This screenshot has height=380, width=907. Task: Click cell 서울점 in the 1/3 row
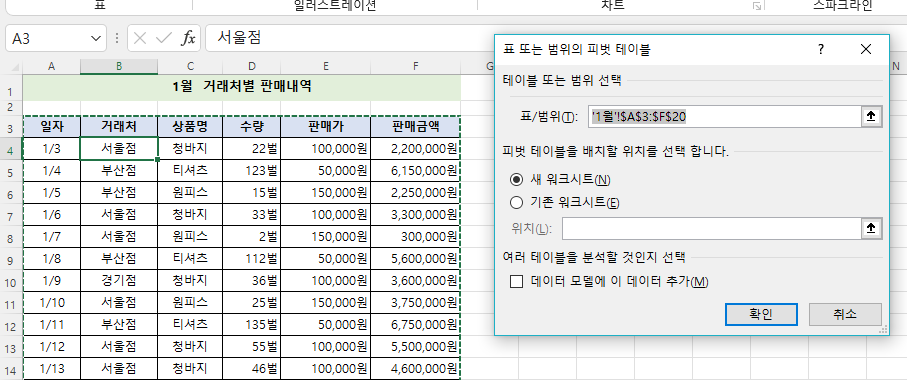pos(119,149)
